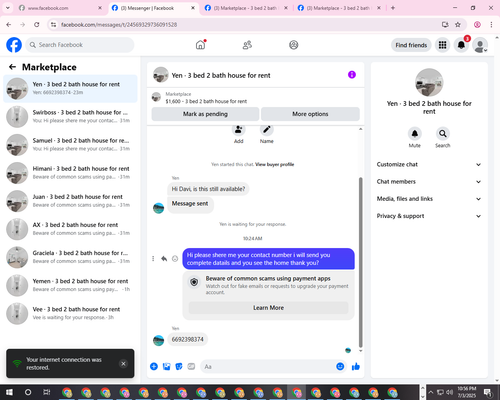Choose a GIF icon

click(191, 367)
